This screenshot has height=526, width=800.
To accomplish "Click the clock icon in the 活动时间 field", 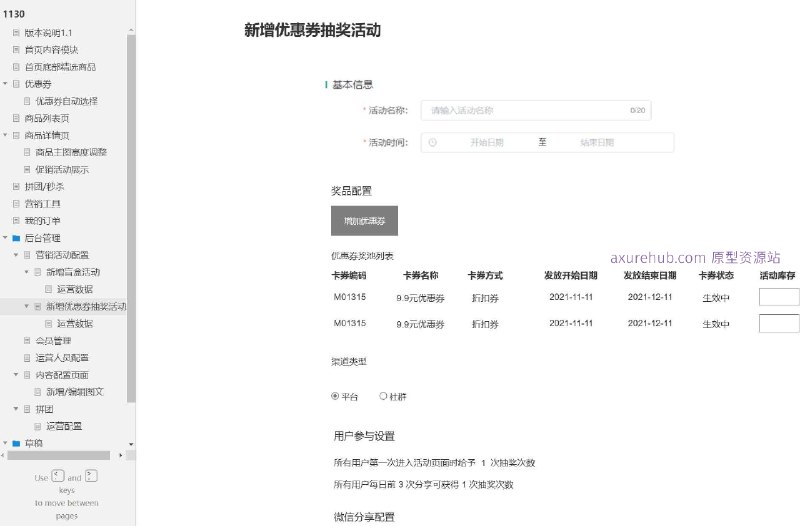I will 432,142.
